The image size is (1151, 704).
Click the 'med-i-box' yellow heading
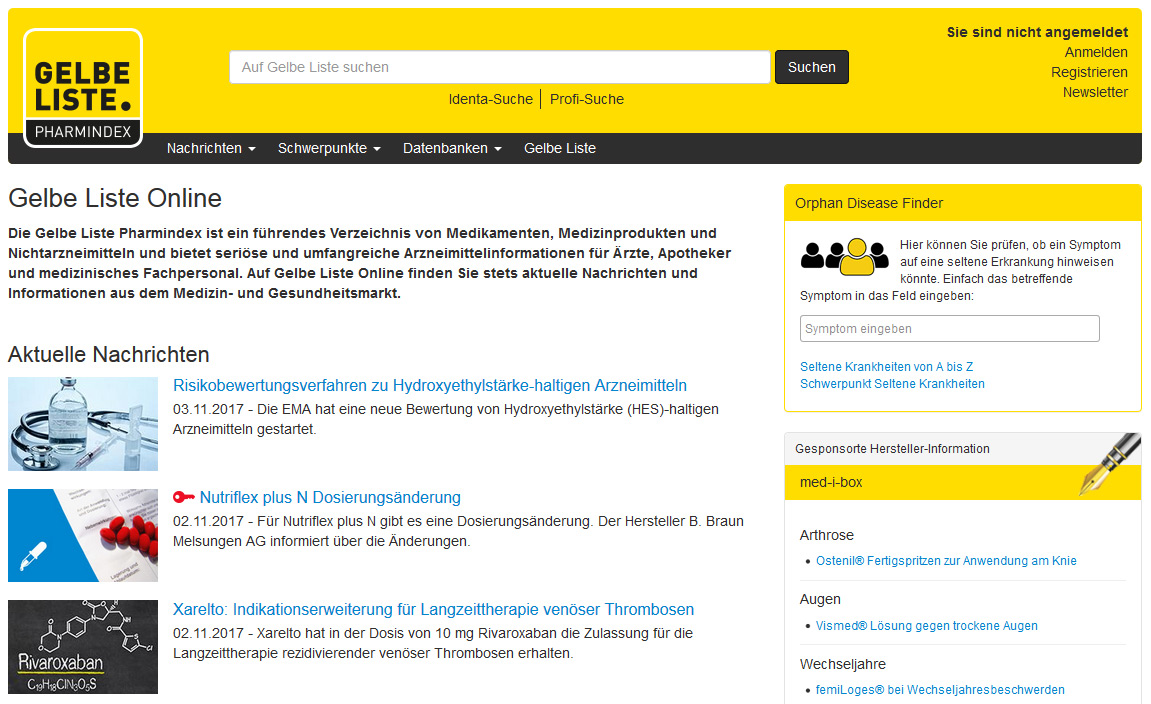coord(831,482)
